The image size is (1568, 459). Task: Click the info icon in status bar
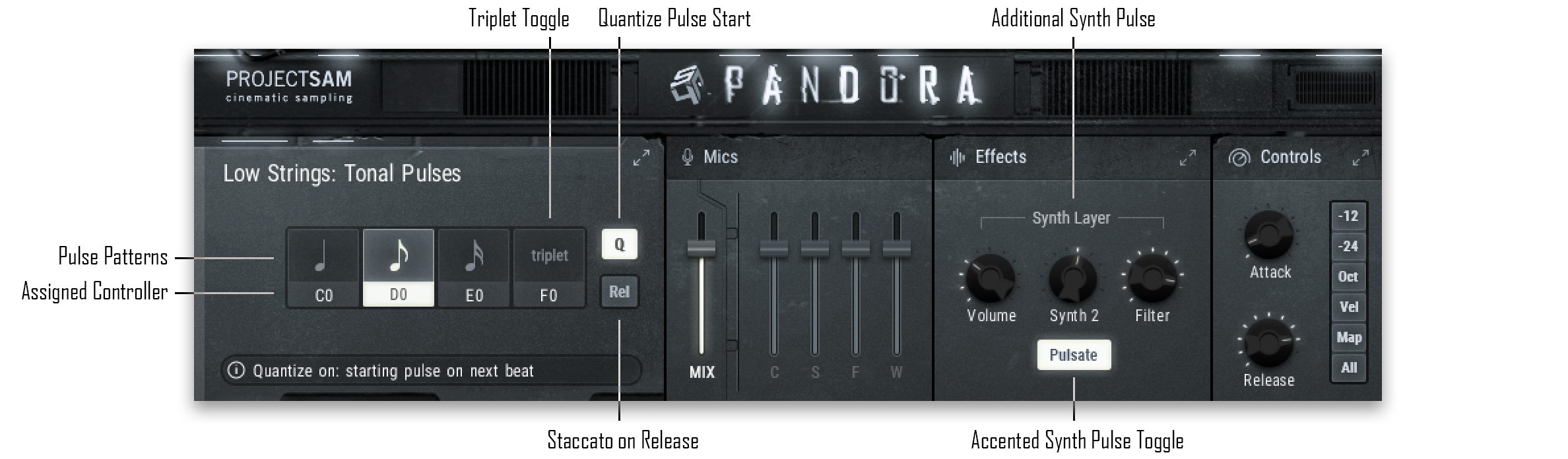tap(236, 371)
